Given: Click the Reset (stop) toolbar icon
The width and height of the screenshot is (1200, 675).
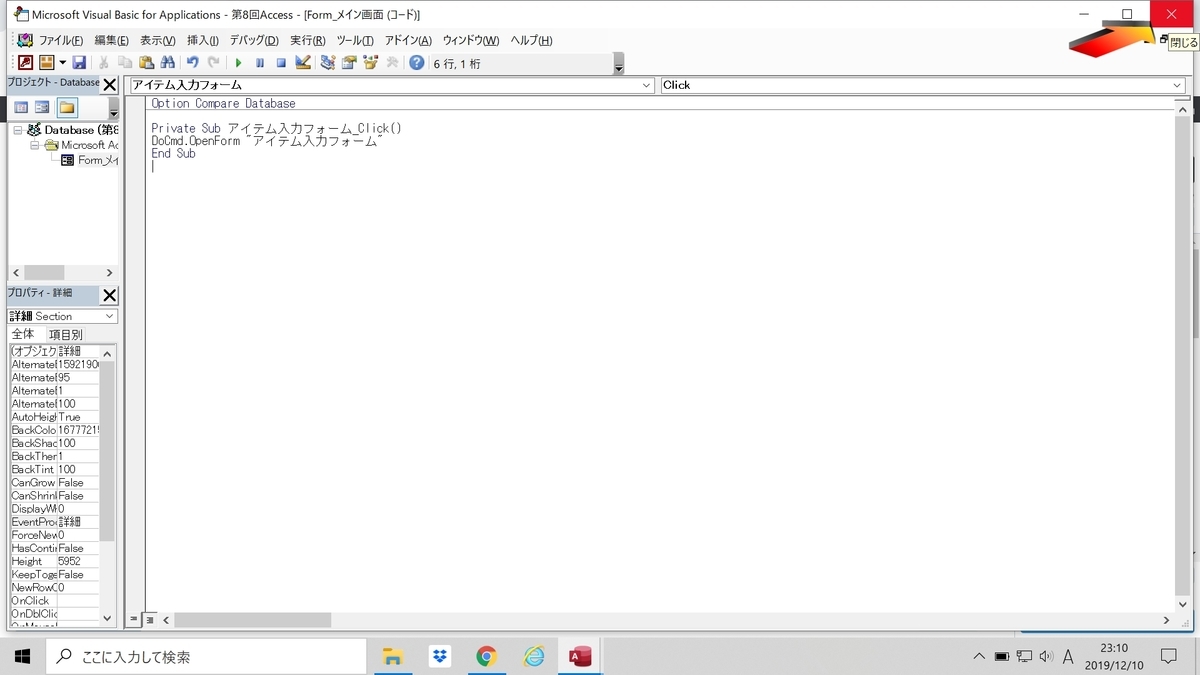Looking at the screenshot, I should (281, 62).
